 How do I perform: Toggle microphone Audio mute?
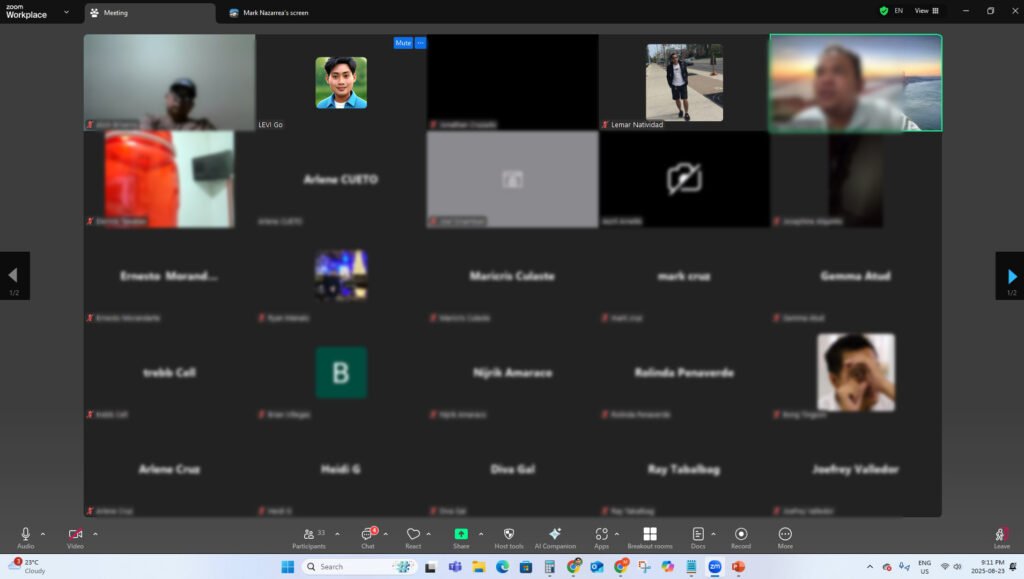(x=26, y=535)
